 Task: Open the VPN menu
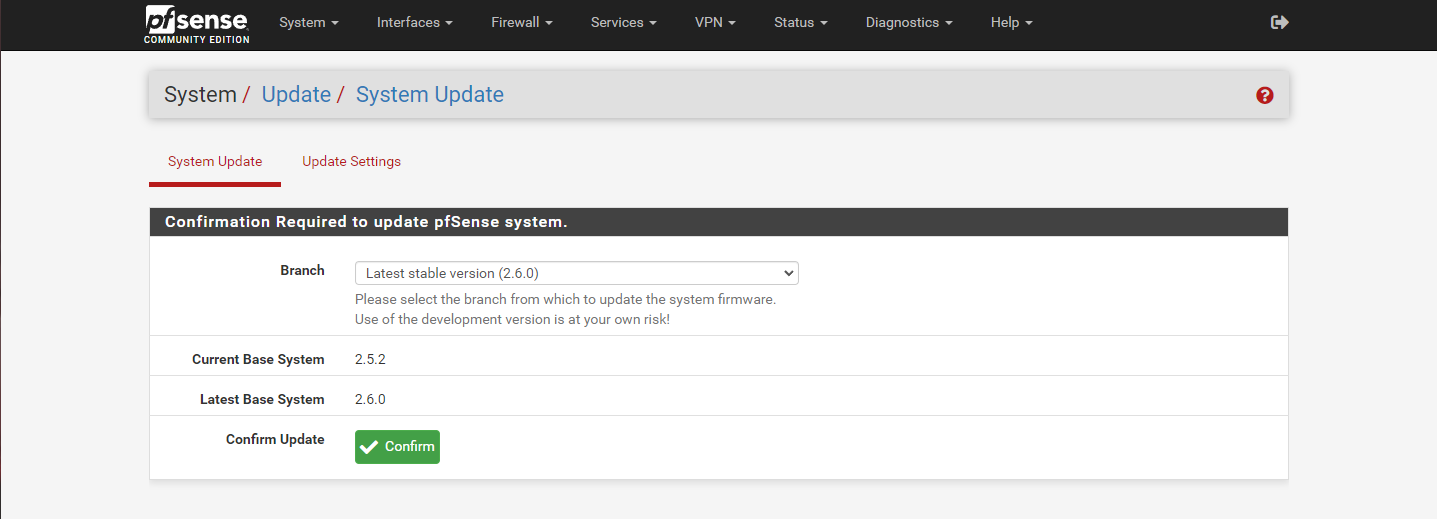[x=715, y=22]
